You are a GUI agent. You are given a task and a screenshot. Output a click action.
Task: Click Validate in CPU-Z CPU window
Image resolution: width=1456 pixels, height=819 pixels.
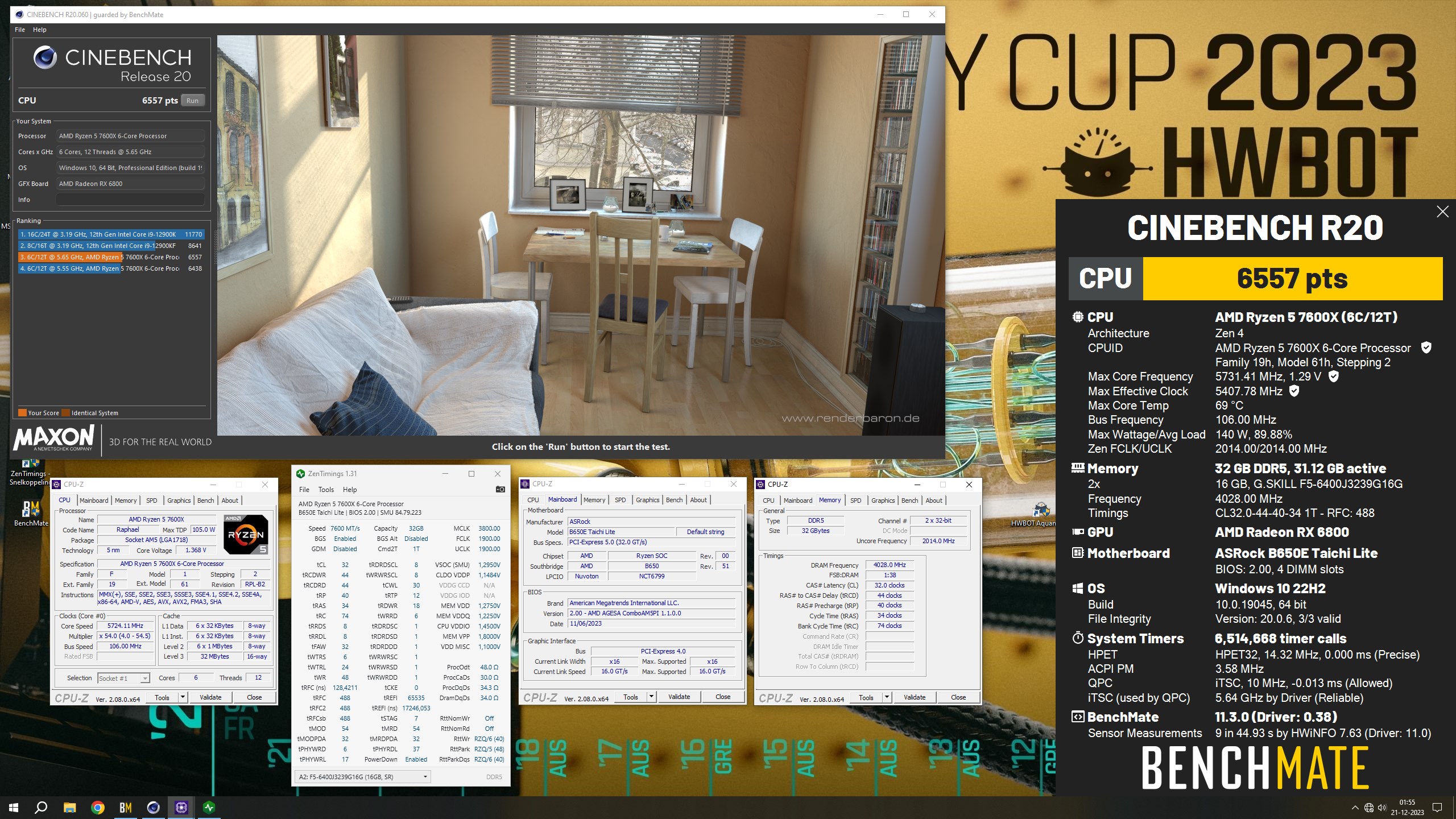click(210, 697)
